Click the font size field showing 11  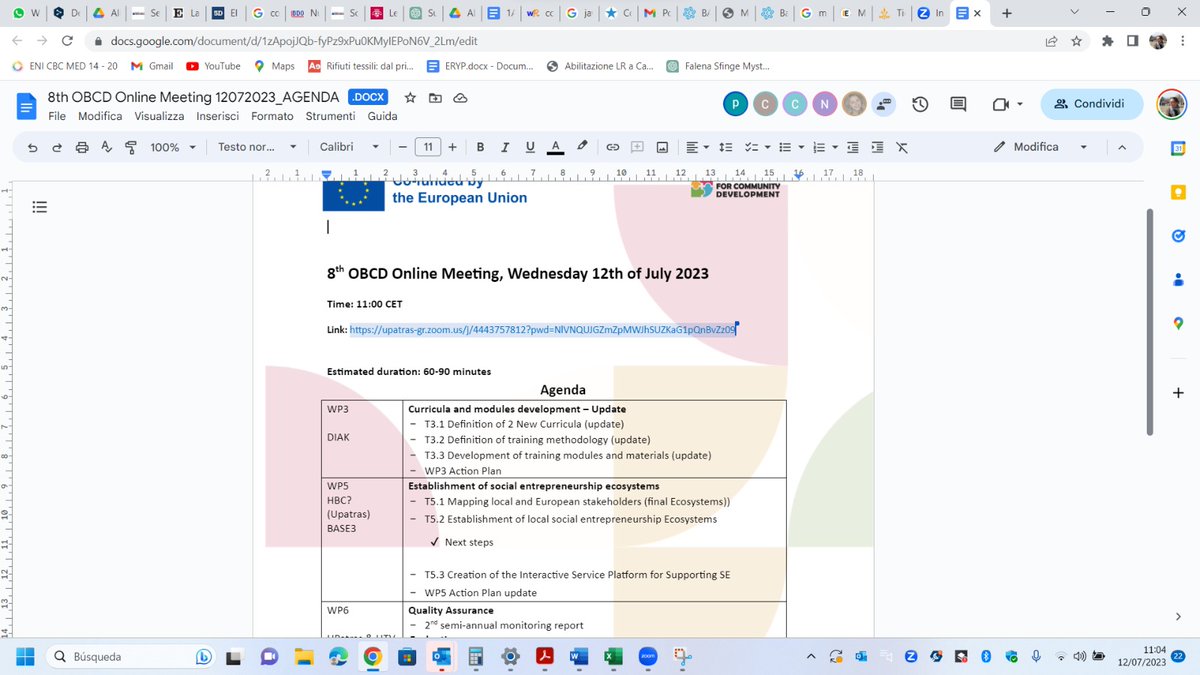click(427, 147)
